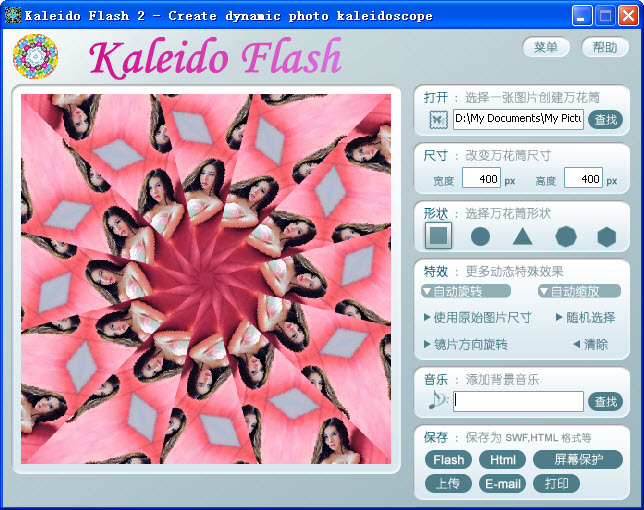Screen dimensions: 644x510
Task: Close the Kaleido Flash window
Action: point(628,16)
